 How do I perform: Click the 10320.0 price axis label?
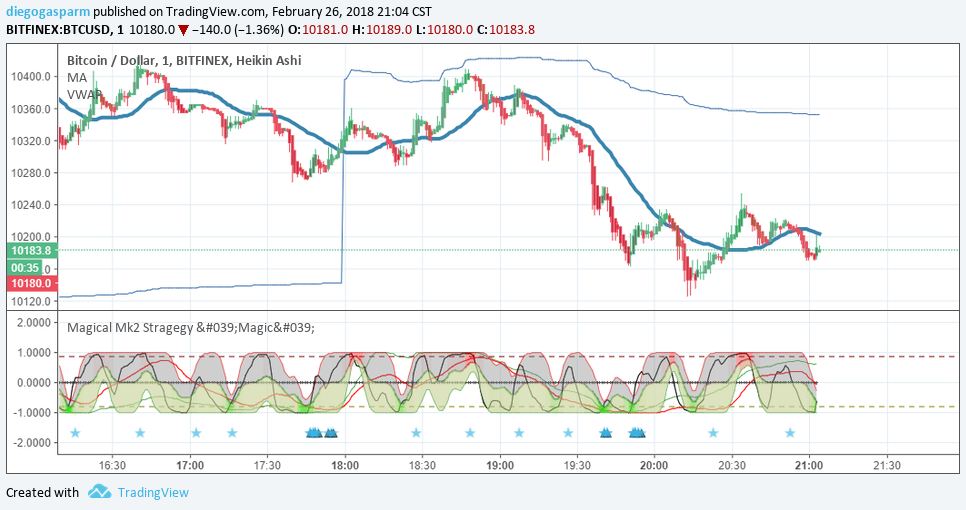click(x=30, y=141)
